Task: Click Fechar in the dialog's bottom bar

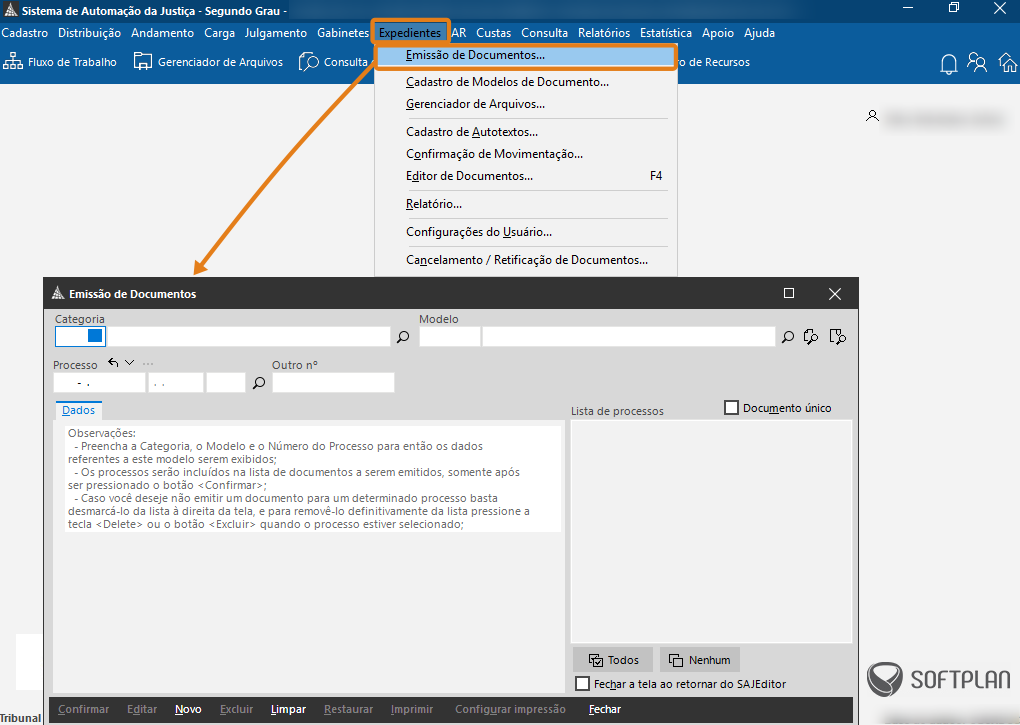Action: tap(605, 709)
